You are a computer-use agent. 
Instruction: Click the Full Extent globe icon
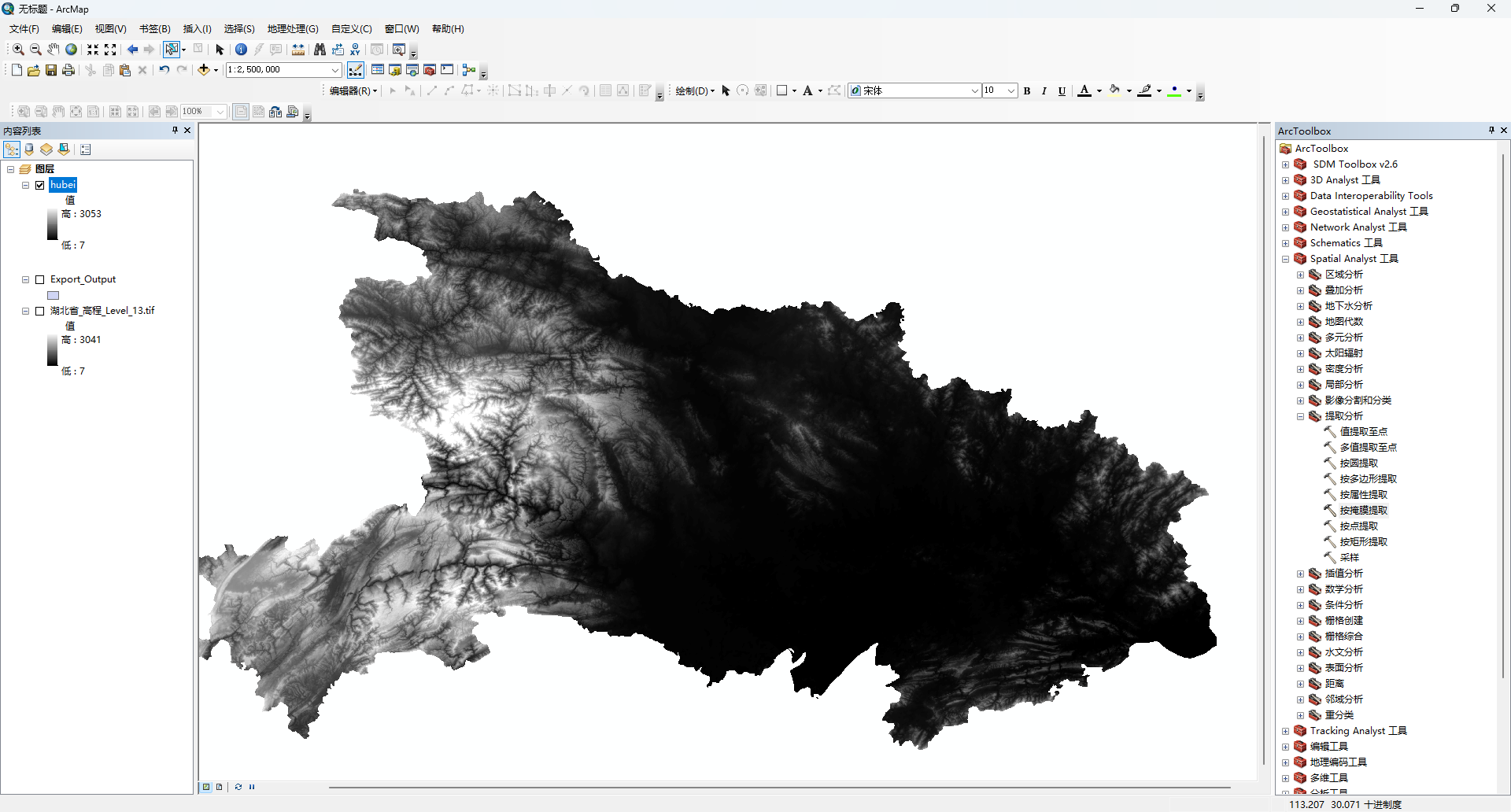[x=71, y=50]
